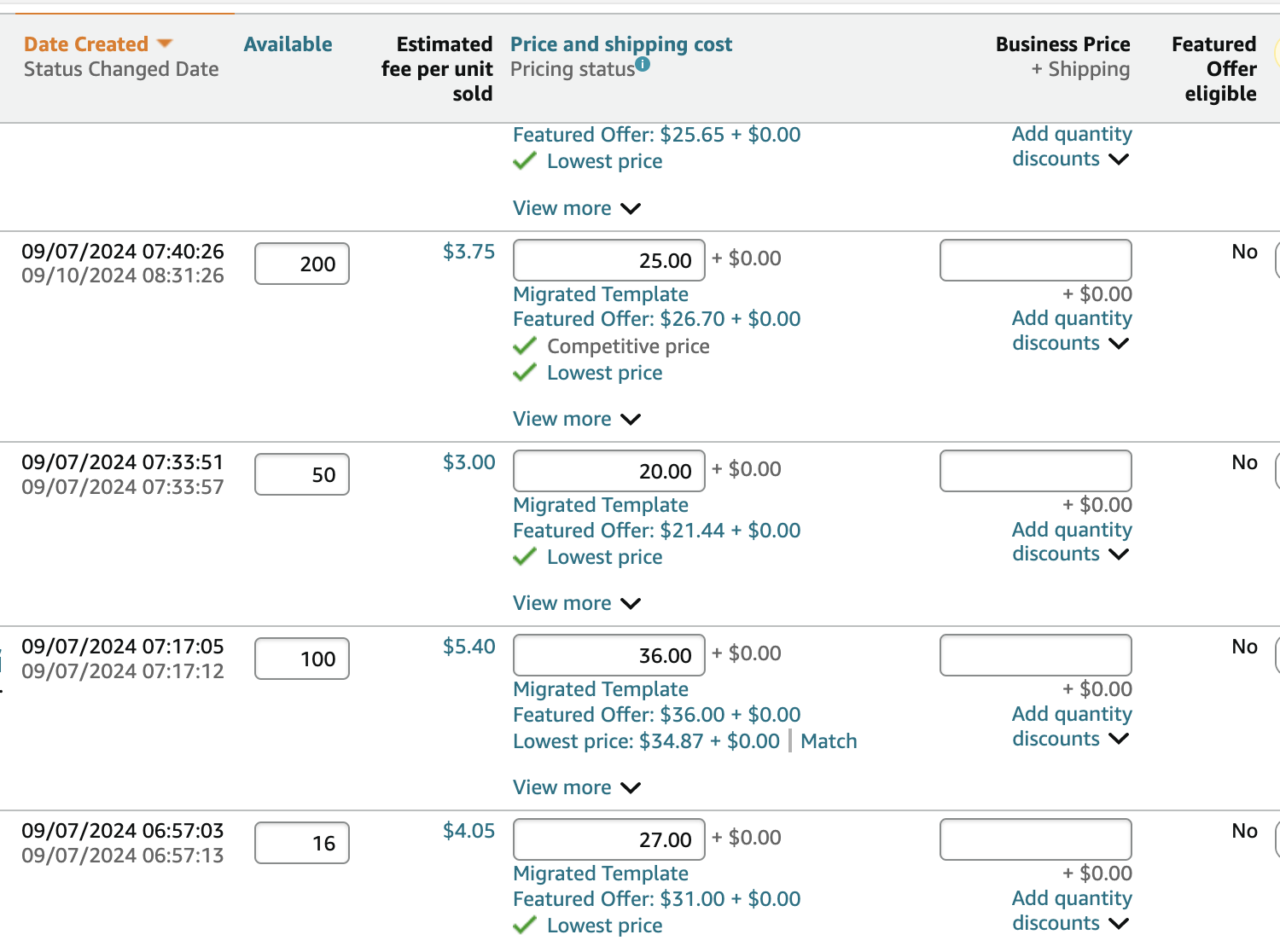Screen dimensions: 1280x952
Task: Click the Pricing status info icon
Action: click(x=643, y=64)
